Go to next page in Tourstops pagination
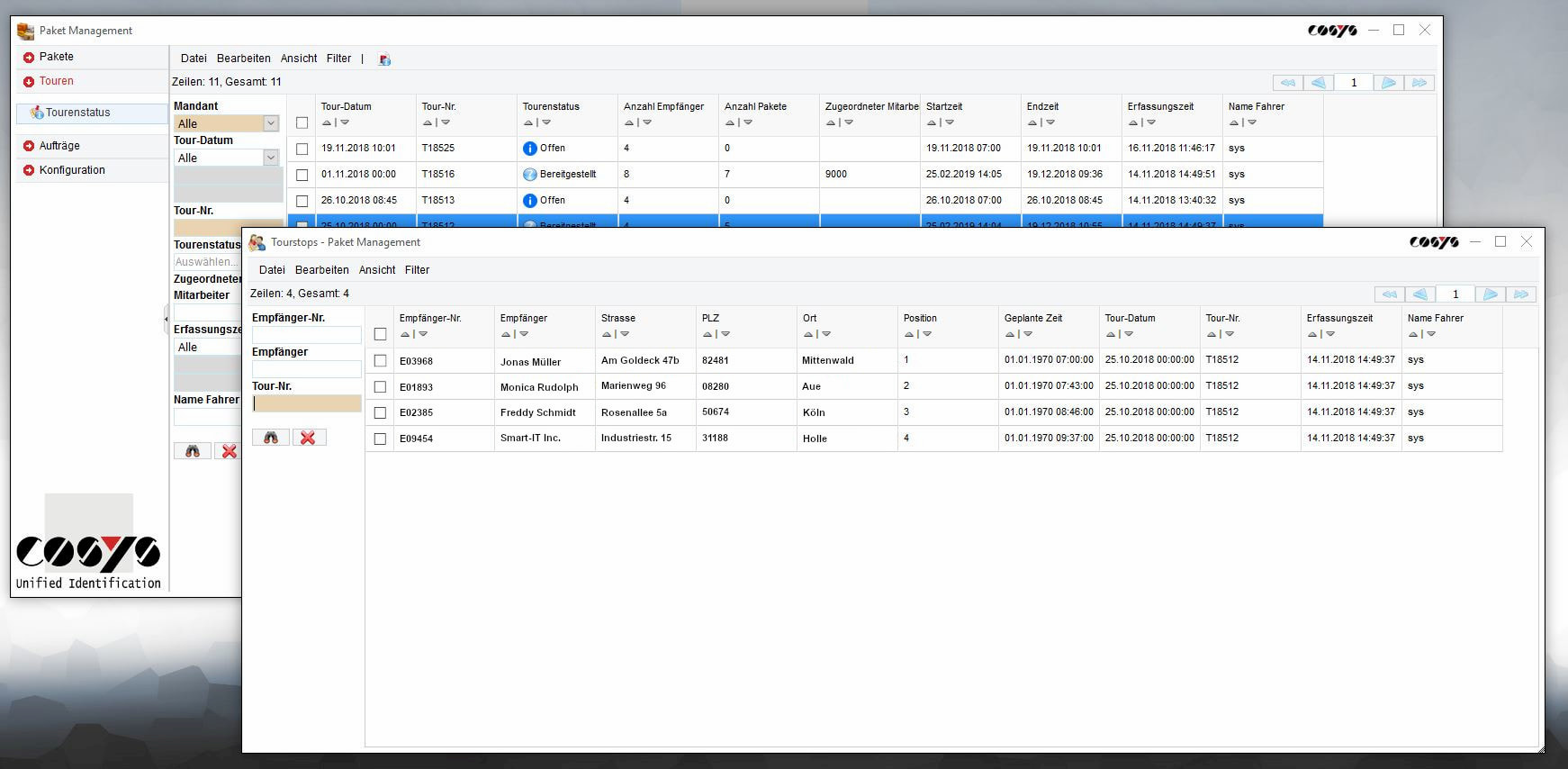The image size is (1568, 769). point(1490,294)
